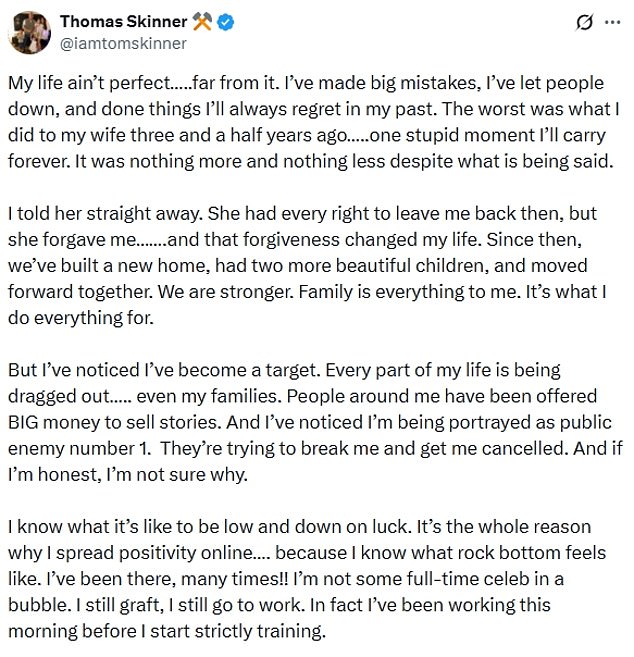Viewport: 634px width, 657px height.
Task: Click the paragraph starting "But I've noticed"
Action: pos(315,422)
